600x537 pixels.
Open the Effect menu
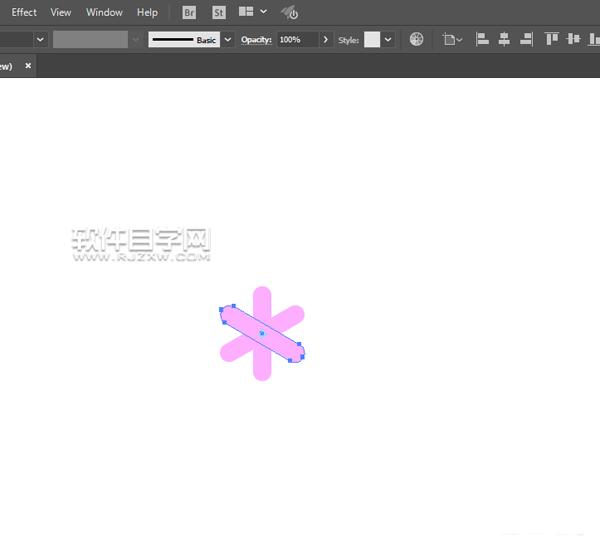pyautogui.click(x=24, y=13)
